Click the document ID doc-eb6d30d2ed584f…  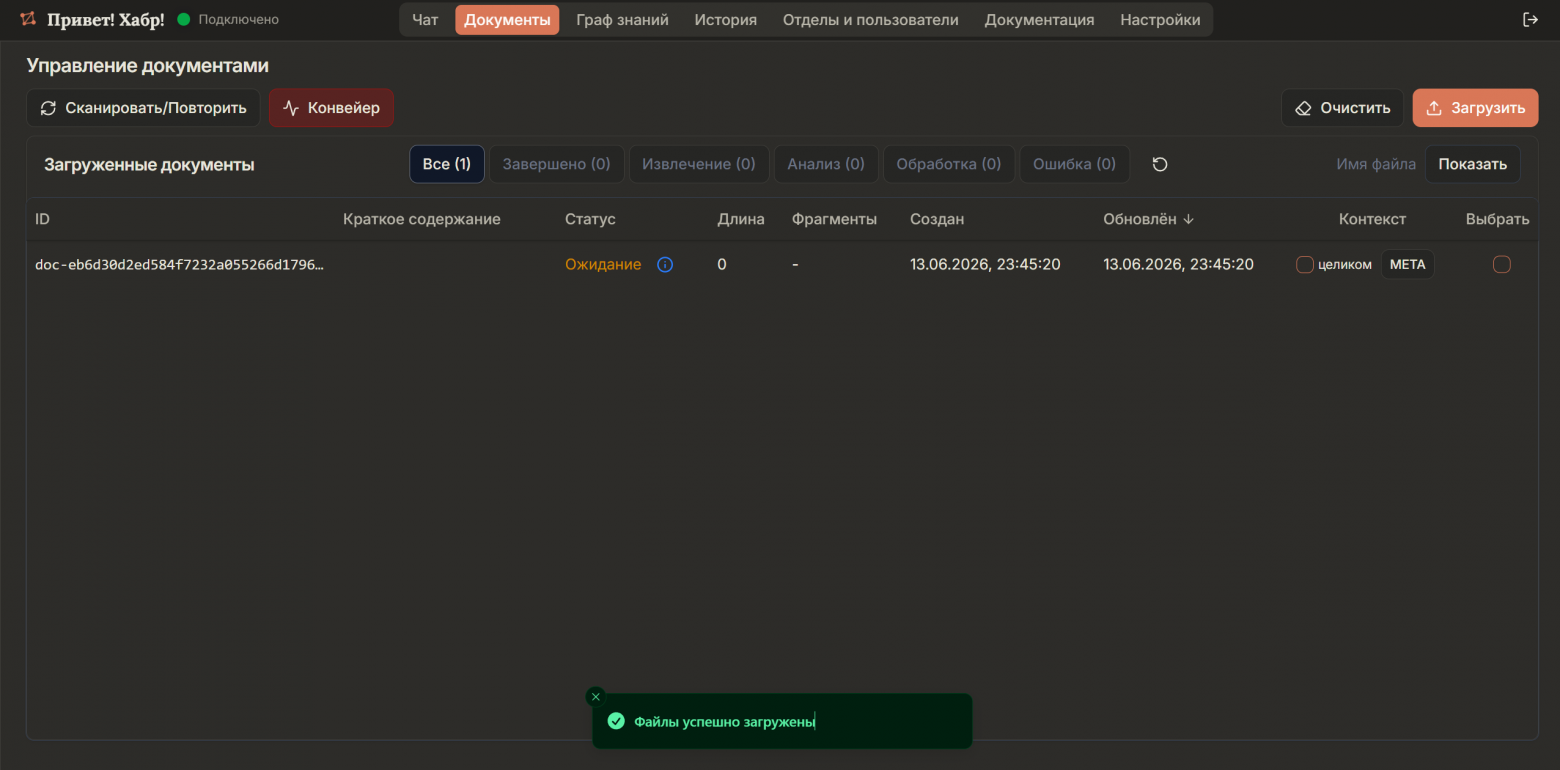[180, 265]
